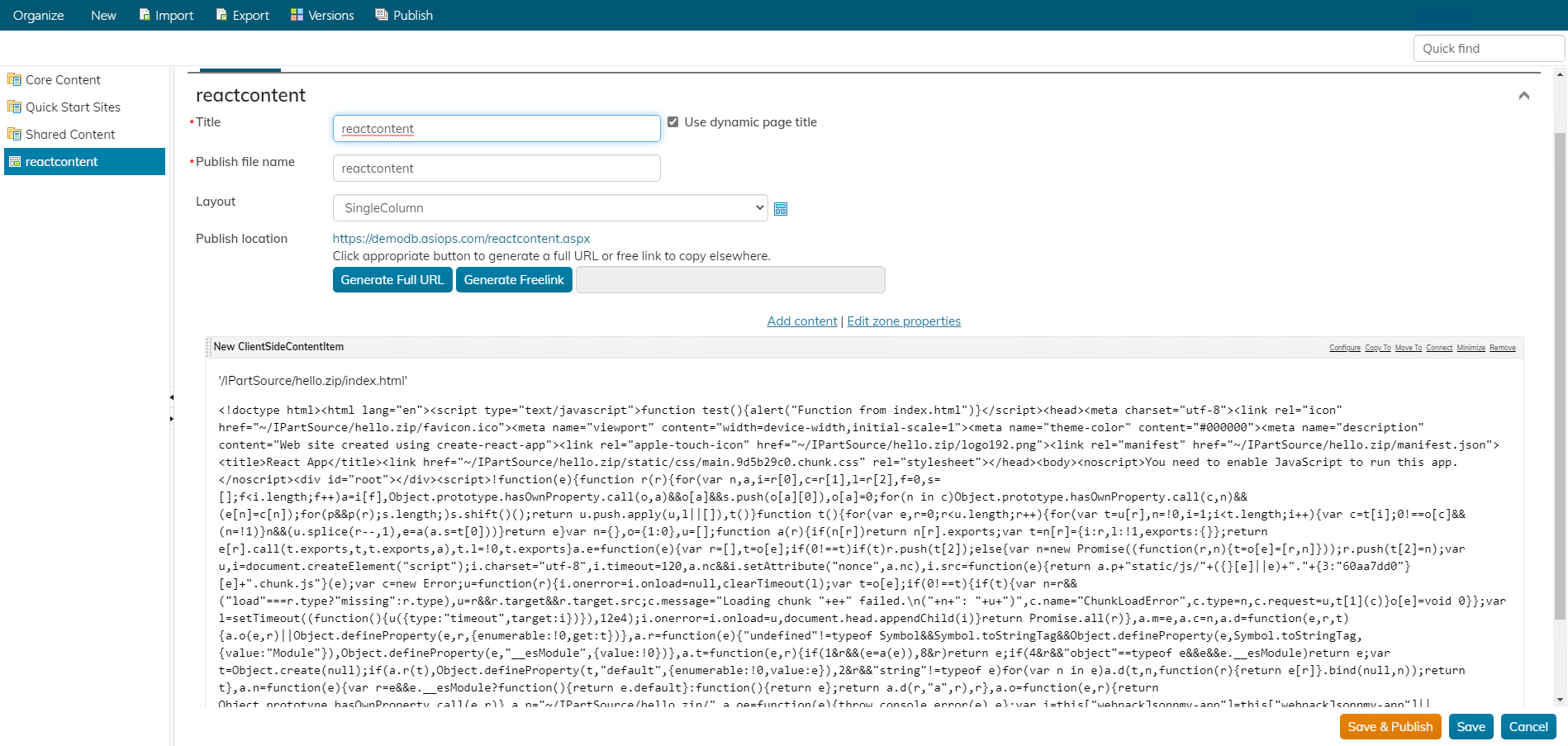The width and height of the screenshot is (1568, 746).
Task: Click Configure on the ClientSideContentItem
Action: (x=1345, y=348)
